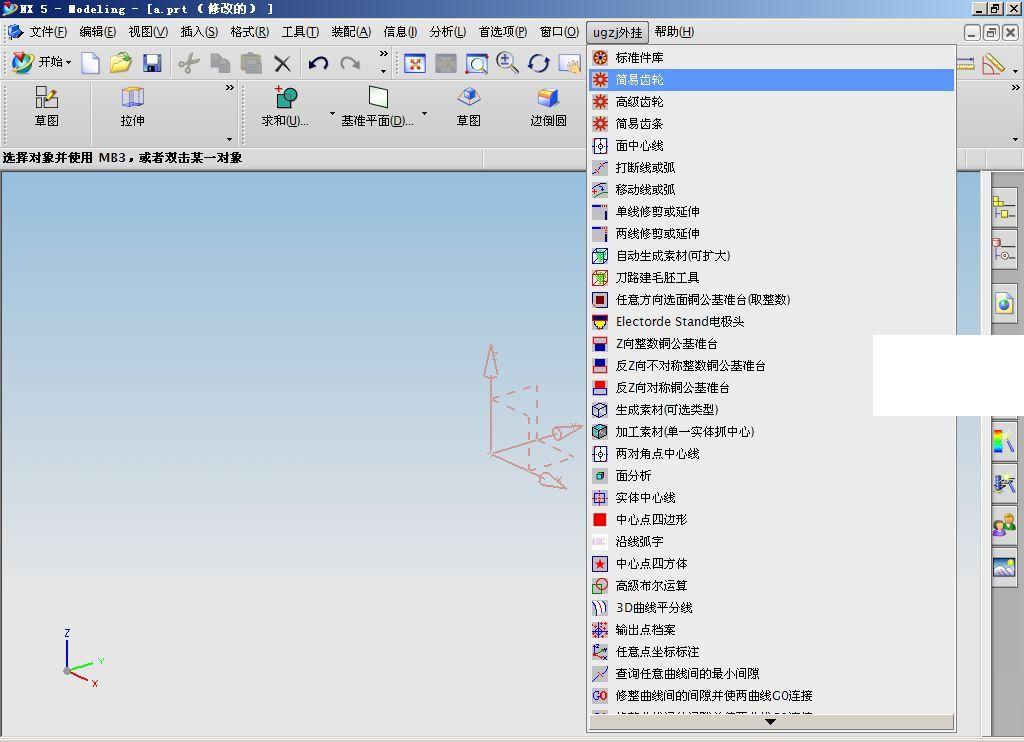Expand the 拉伸 toolbar overflow chevron

pos(229,88)
